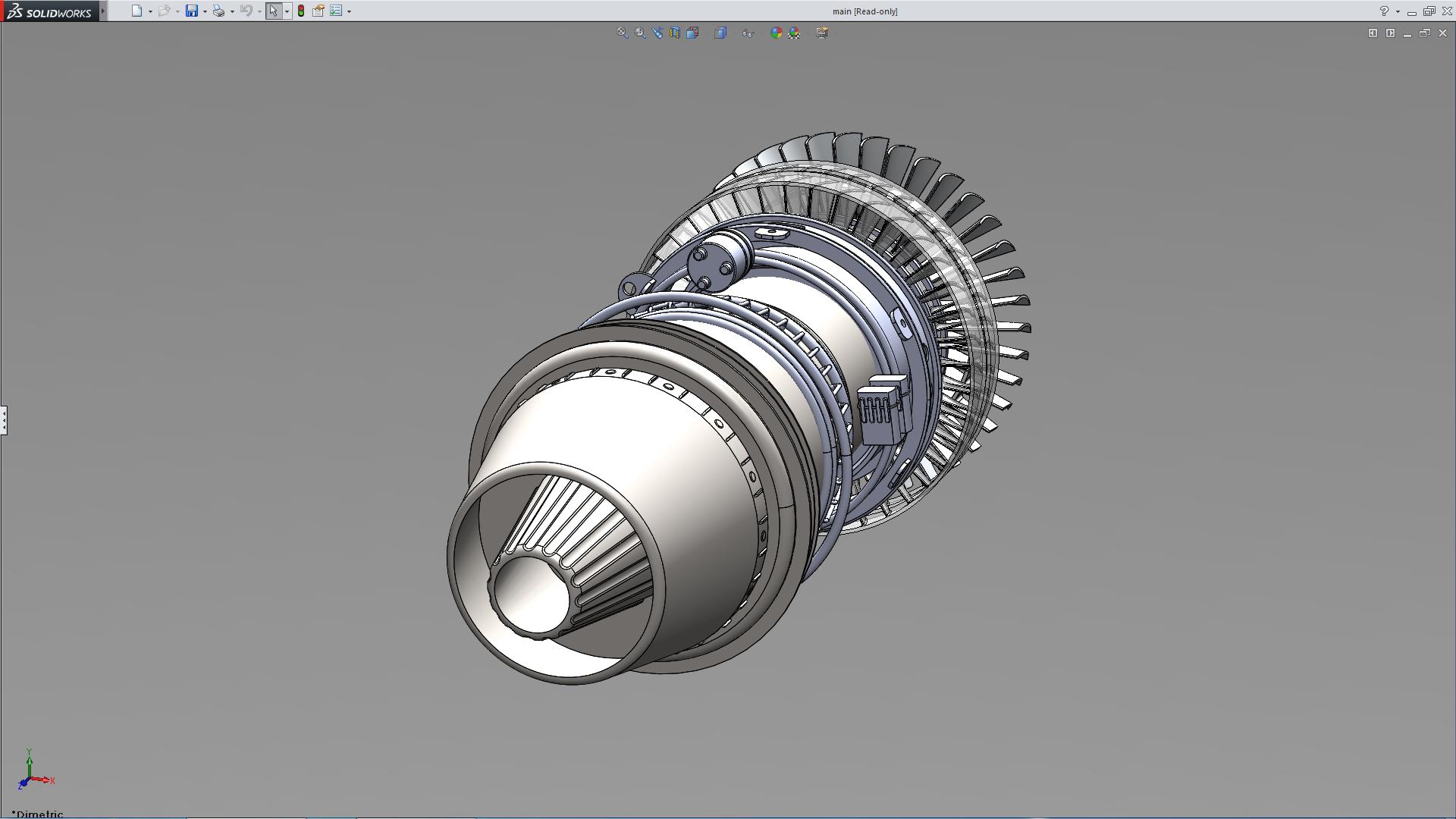
Task: Open the Options checklist button
Action: [336, 11]
